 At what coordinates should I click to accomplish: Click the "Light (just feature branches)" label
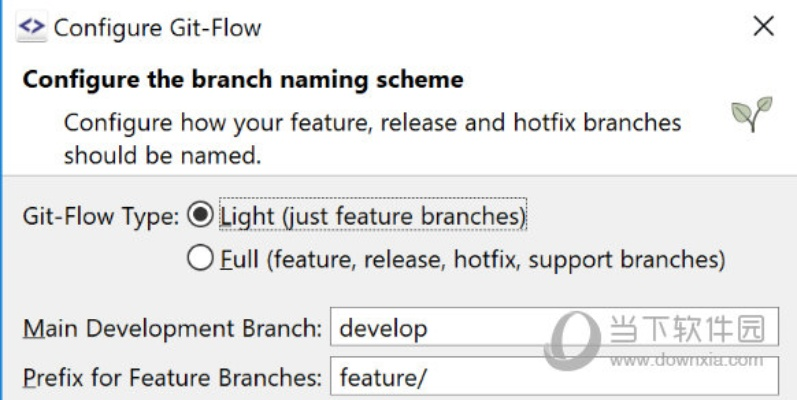pyautogui.click(x=372, y=215)
